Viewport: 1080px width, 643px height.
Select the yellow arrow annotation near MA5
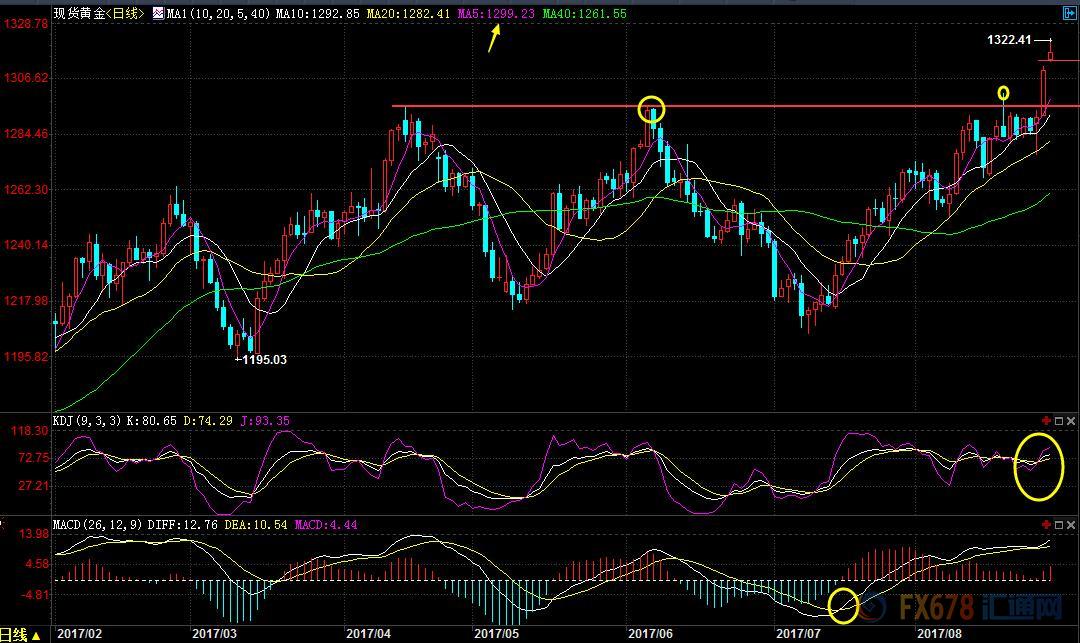click(494, 39)
